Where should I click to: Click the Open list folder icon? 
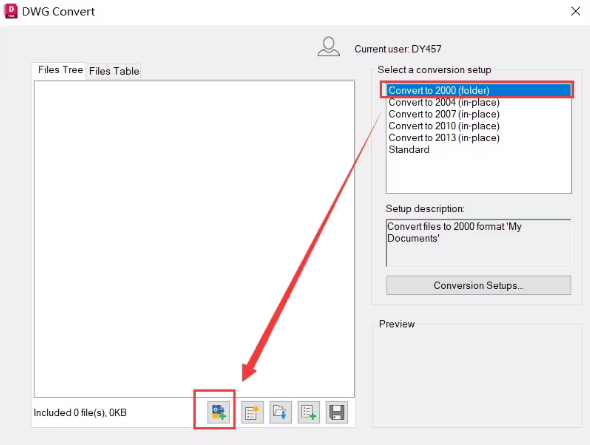[280, 412]
